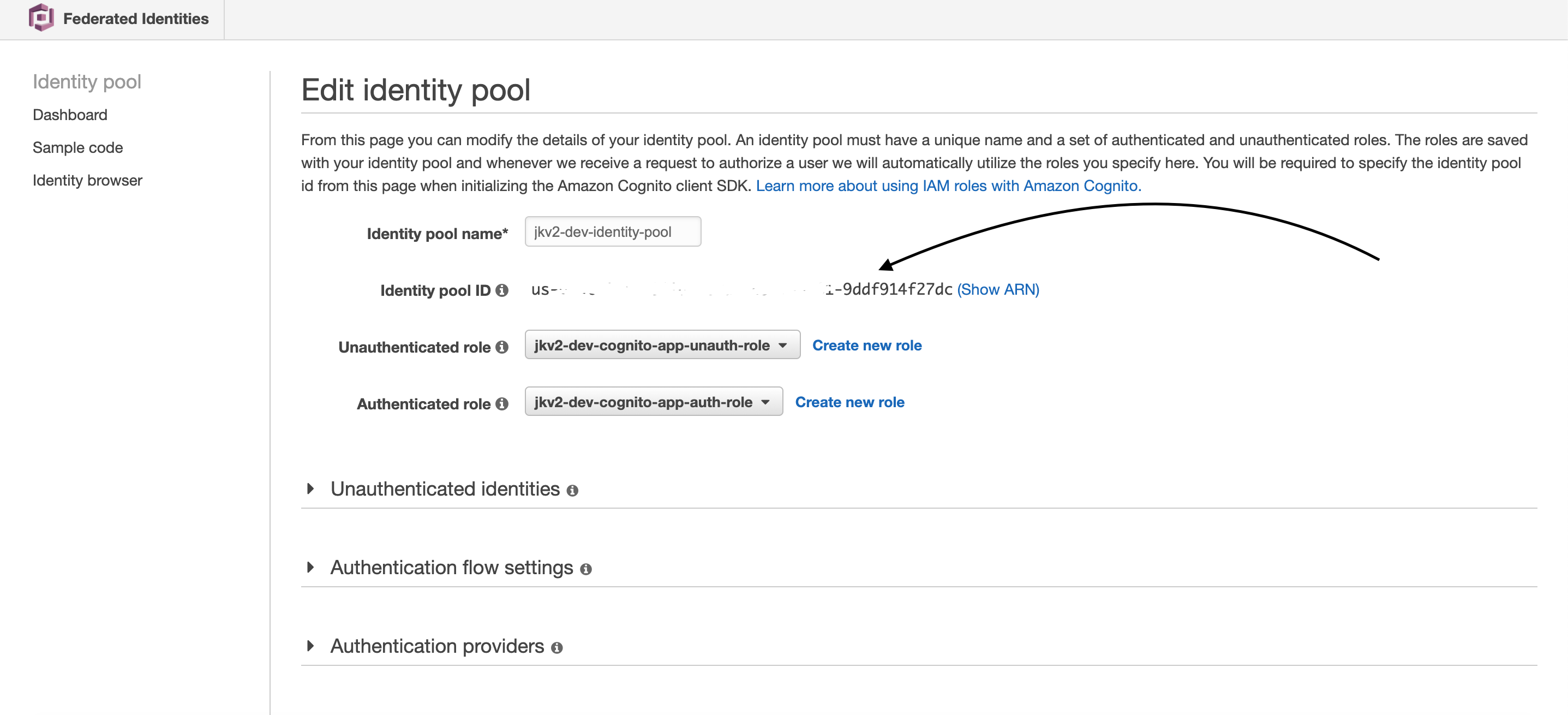The image size is (1568, 715).
Task: Open the Unauthenticated role dropdown
Action: pos(662,345)
